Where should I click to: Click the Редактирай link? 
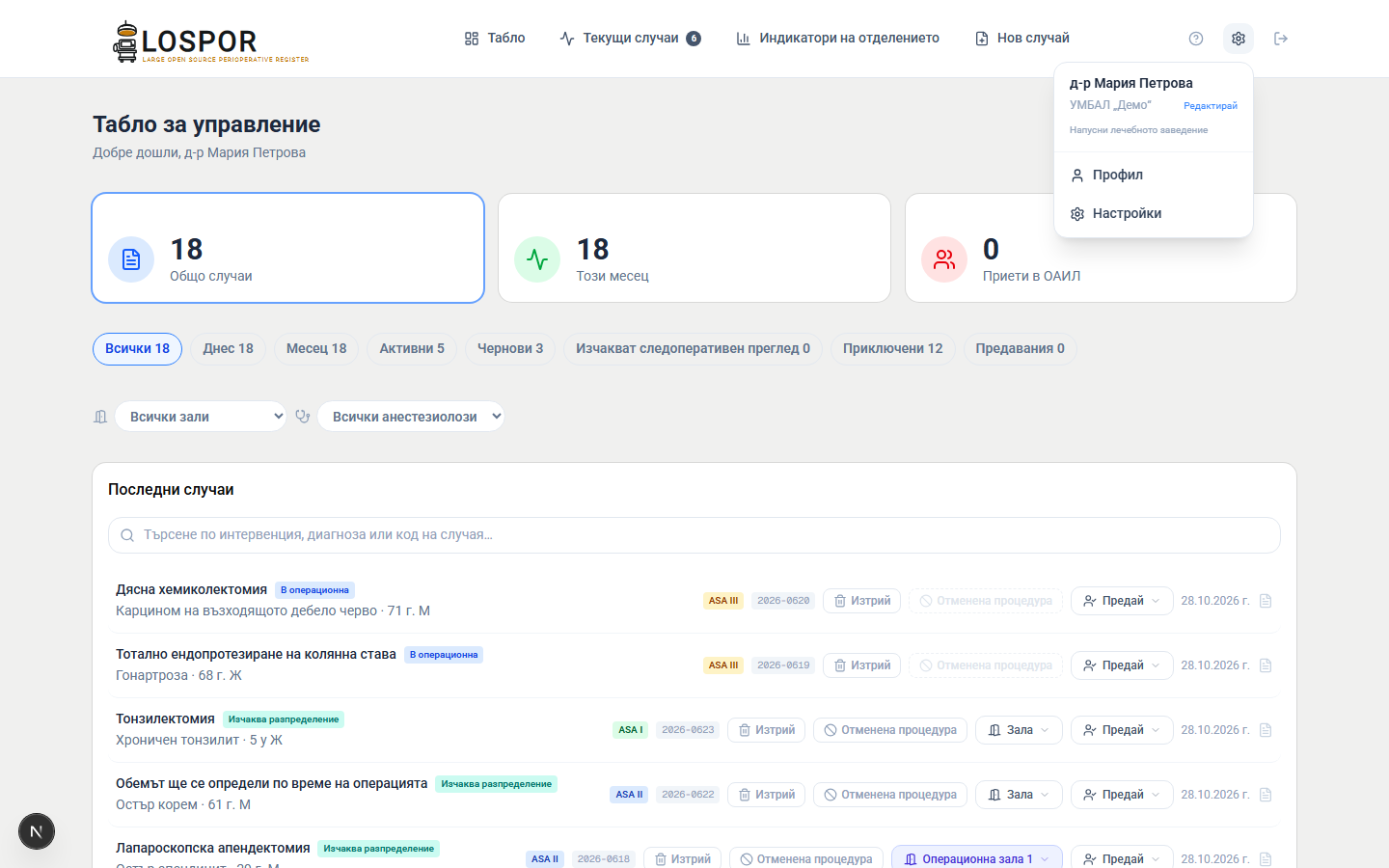pos(1211,106)
